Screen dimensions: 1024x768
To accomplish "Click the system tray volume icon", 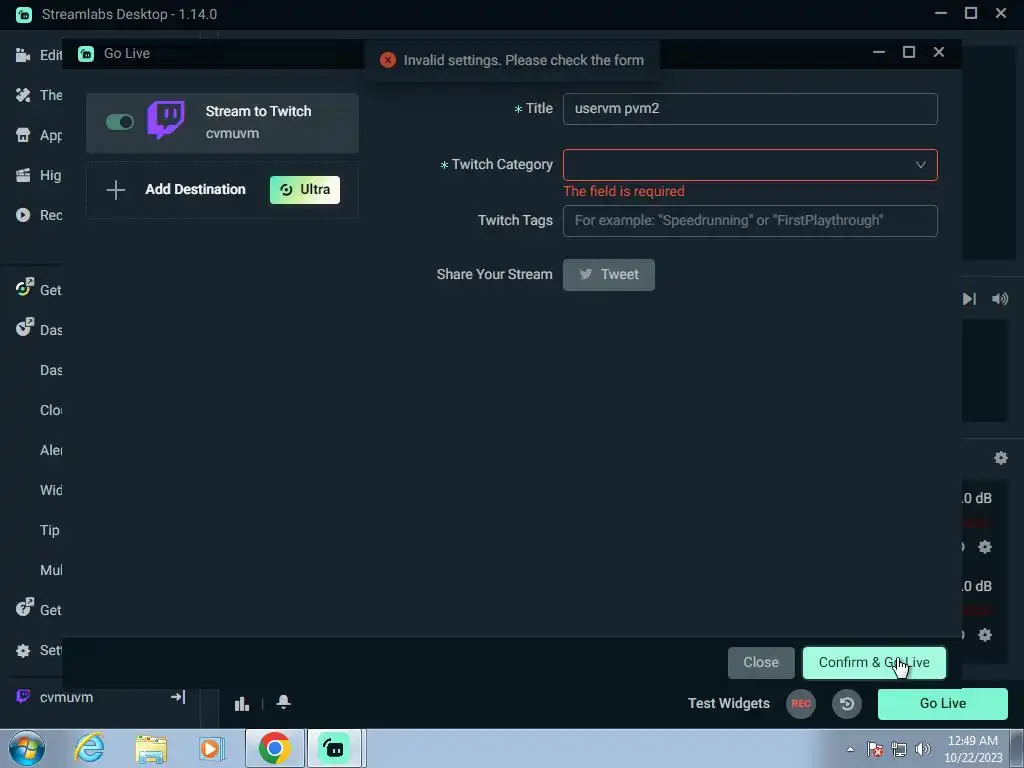I will click(x=923, y=749).
